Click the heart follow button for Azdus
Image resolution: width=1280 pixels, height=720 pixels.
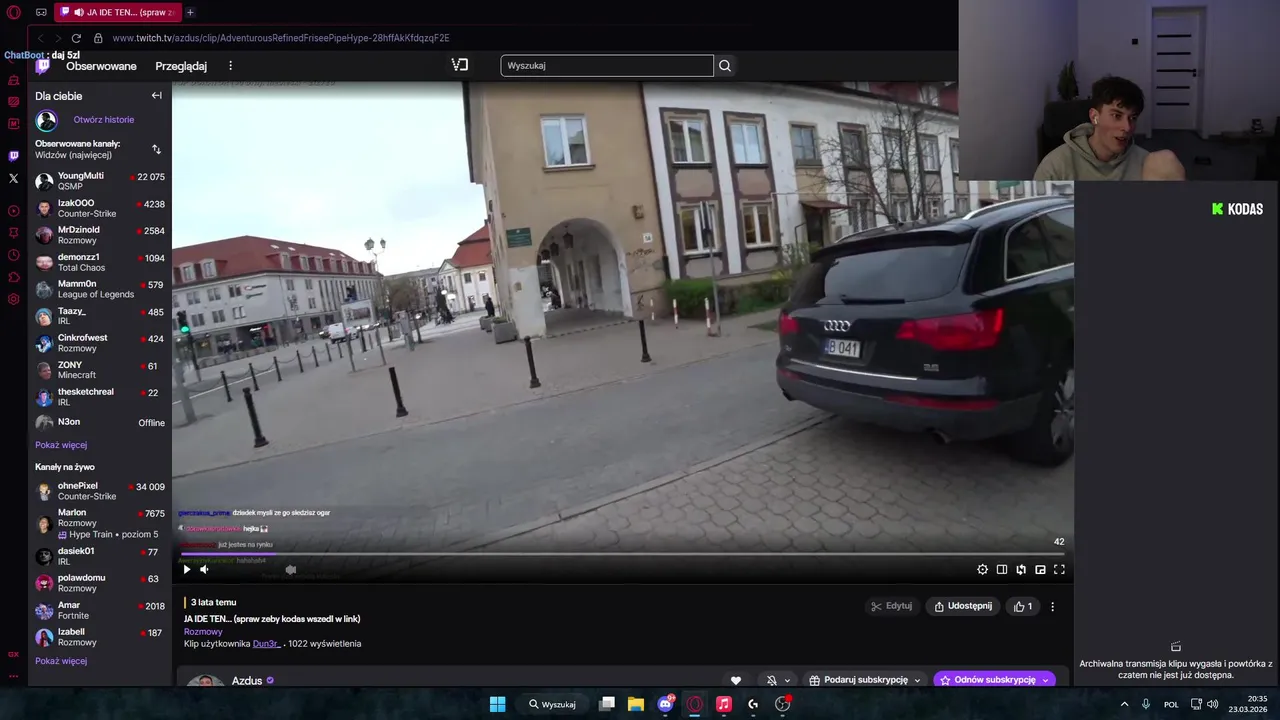coord(736,680)
